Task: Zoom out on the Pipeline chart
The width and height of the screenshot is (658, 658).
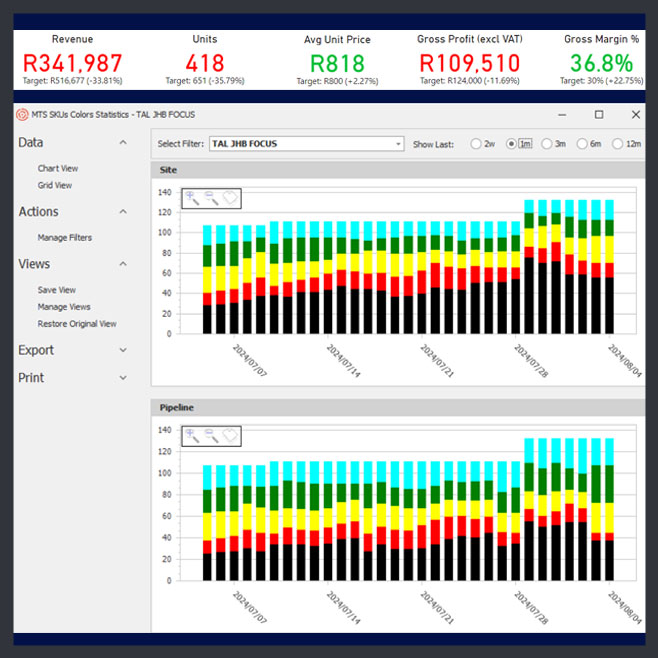Action: point(211,435)
